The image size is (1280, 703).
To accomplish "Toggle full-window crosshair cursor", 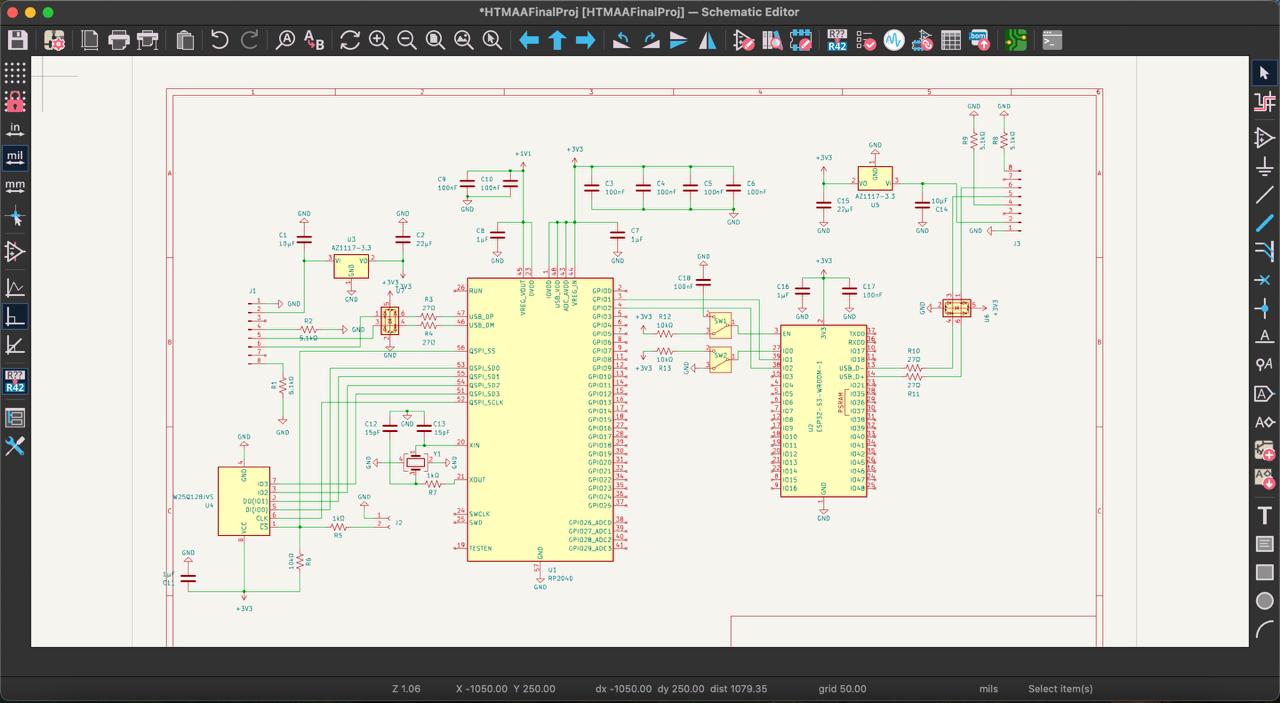I will click(15, 217).
